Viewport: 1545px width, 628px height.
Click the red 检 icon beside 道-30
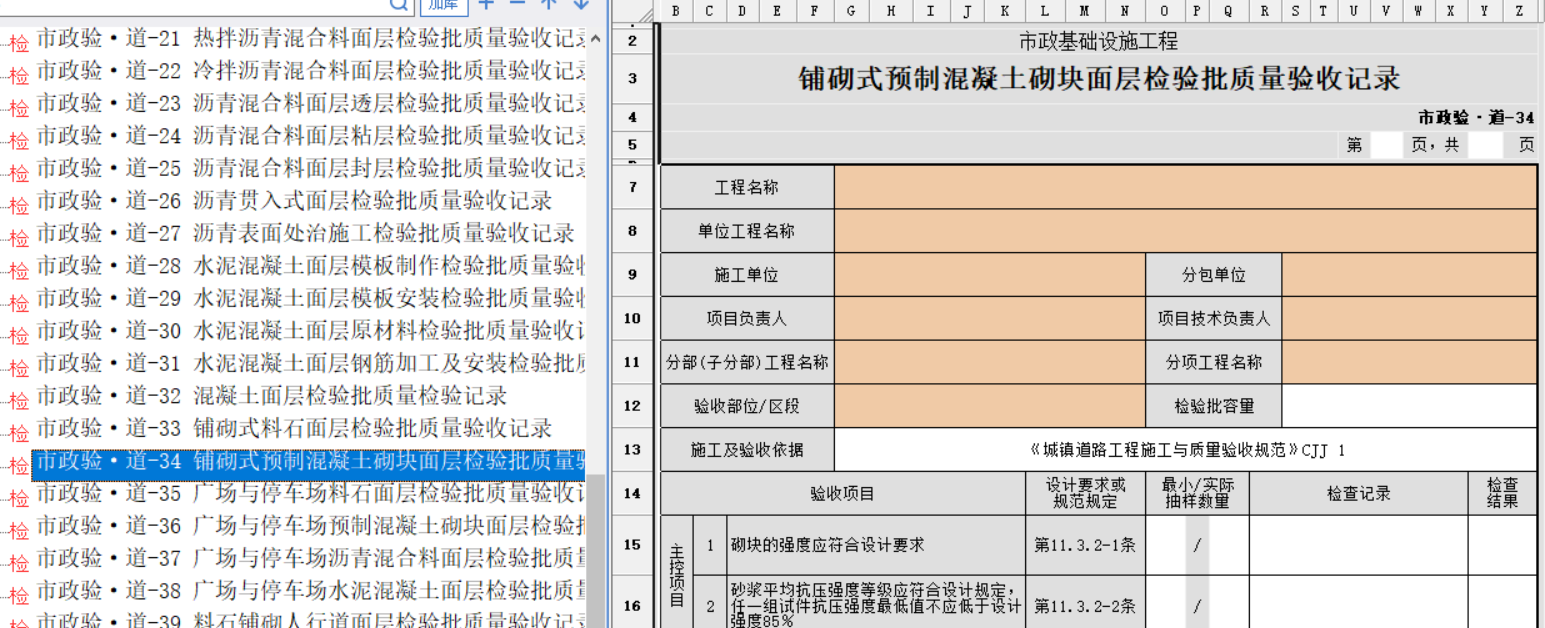click(x=18, y=335)
